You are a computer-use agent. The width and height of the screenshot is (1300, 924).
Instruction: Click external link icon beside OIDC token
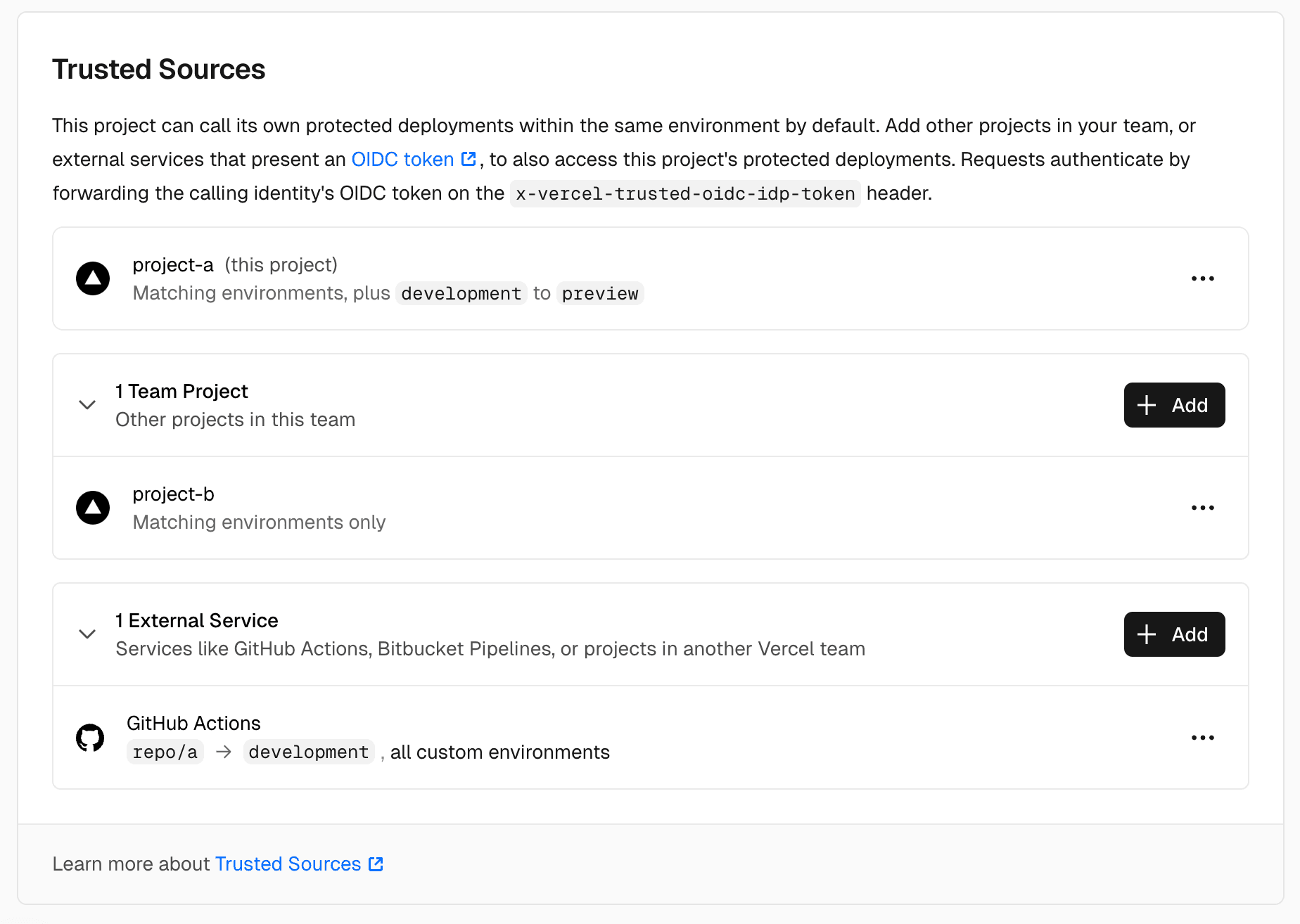pos(469,159)
